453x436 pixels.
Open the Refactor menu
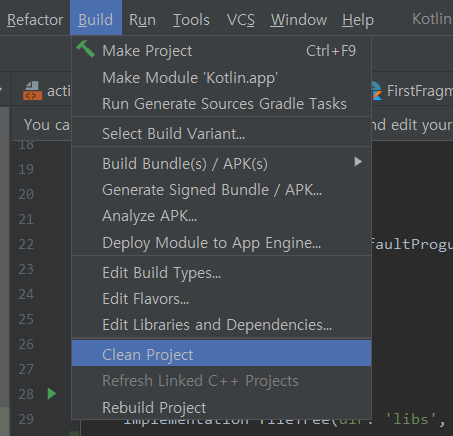click(35, 20)
